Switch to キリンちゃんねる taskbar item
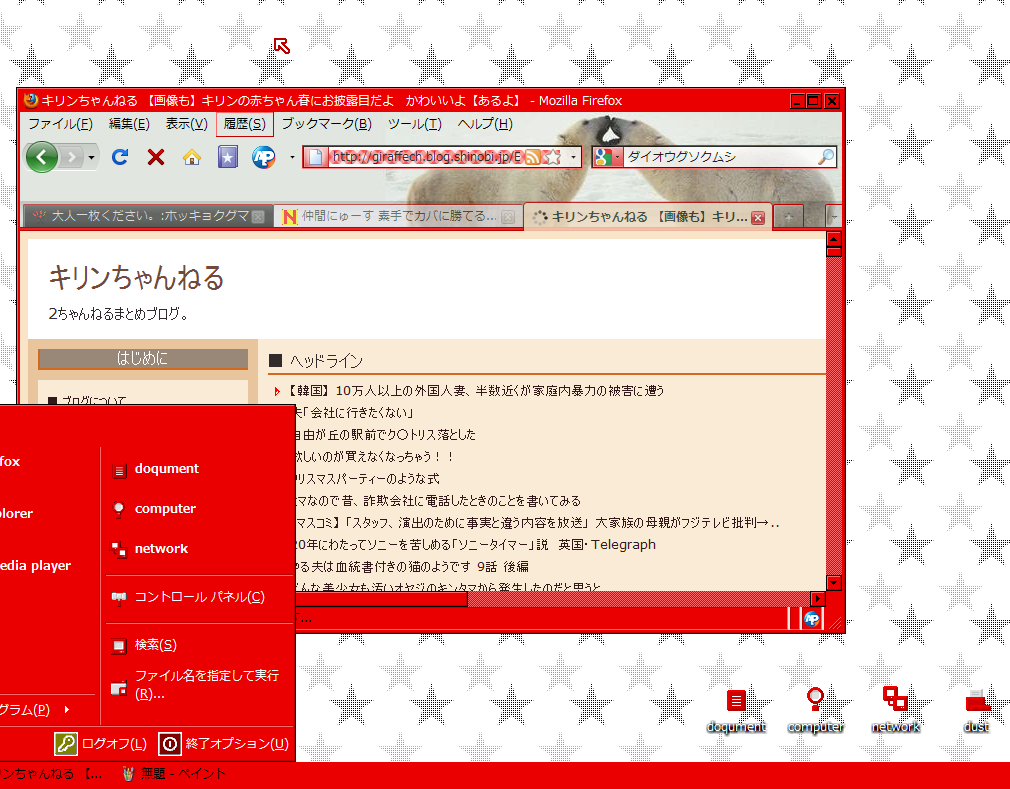This screenshot has height=789, width=1010. pos(52,774)
